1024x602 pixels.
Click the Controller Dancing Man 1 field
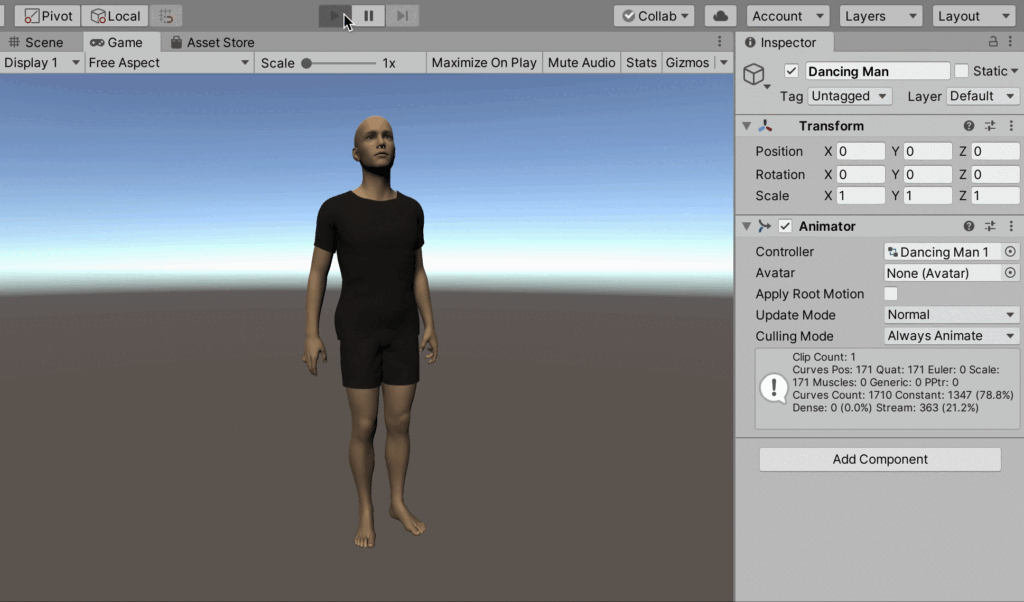click(x=942, y=252)
